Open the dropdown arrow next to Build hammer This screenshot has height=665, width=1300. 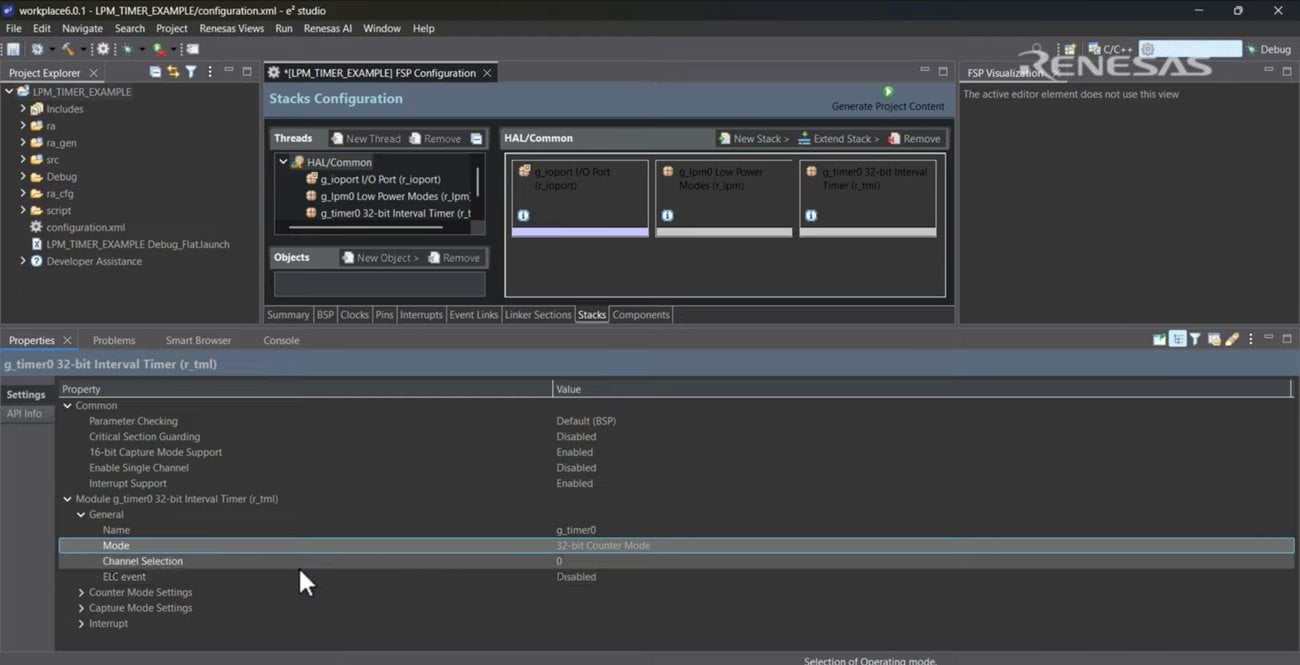click(83, 49)
